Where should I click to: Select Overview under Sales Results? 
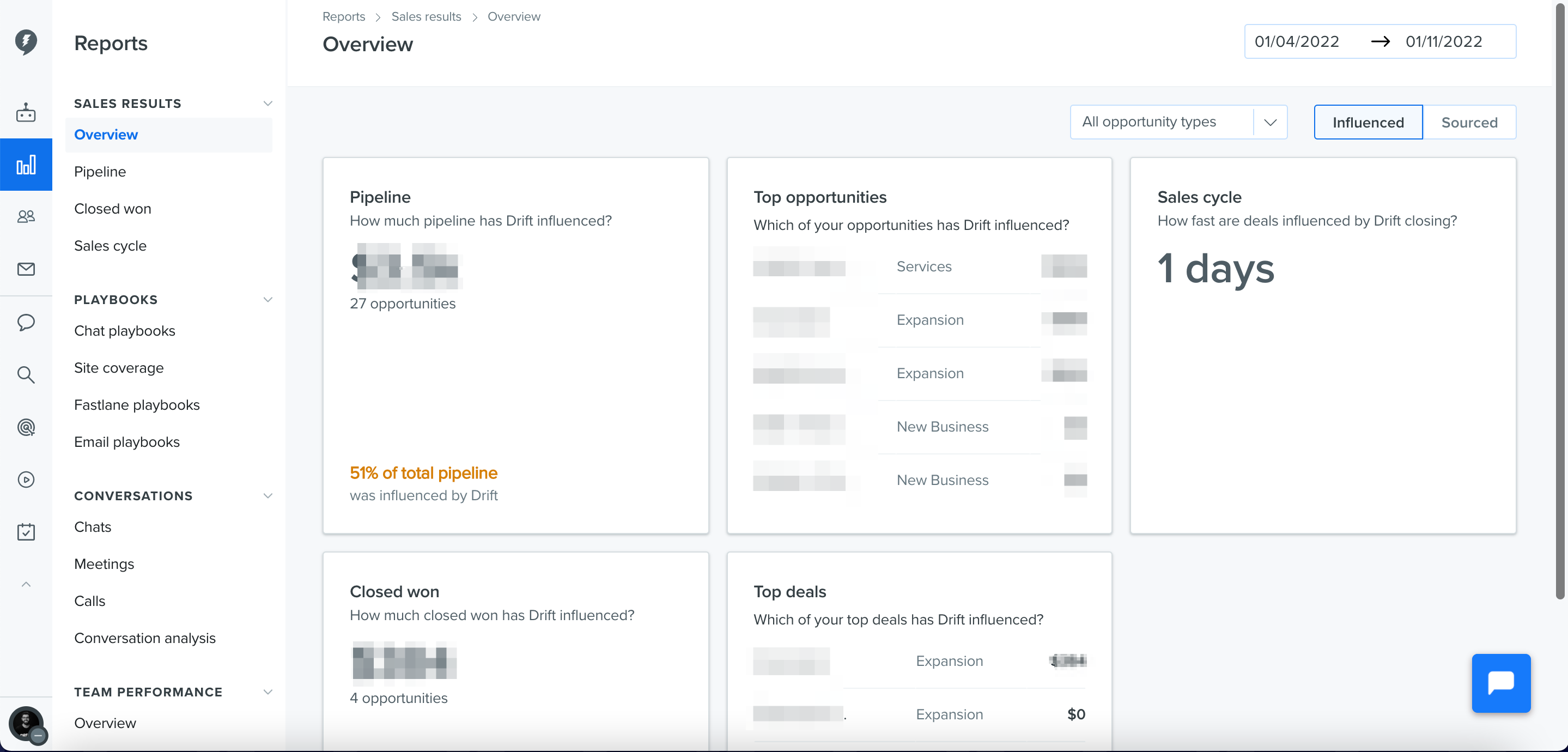tap(168, 135)
